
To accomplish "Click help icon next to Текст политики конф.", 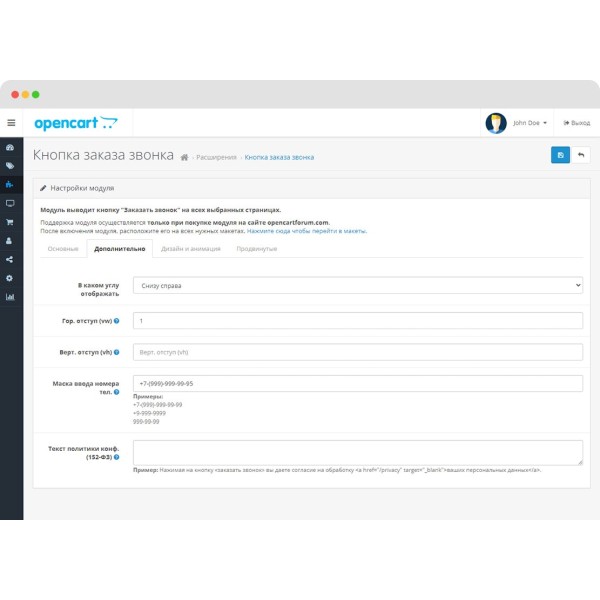I will coord(116,457).
